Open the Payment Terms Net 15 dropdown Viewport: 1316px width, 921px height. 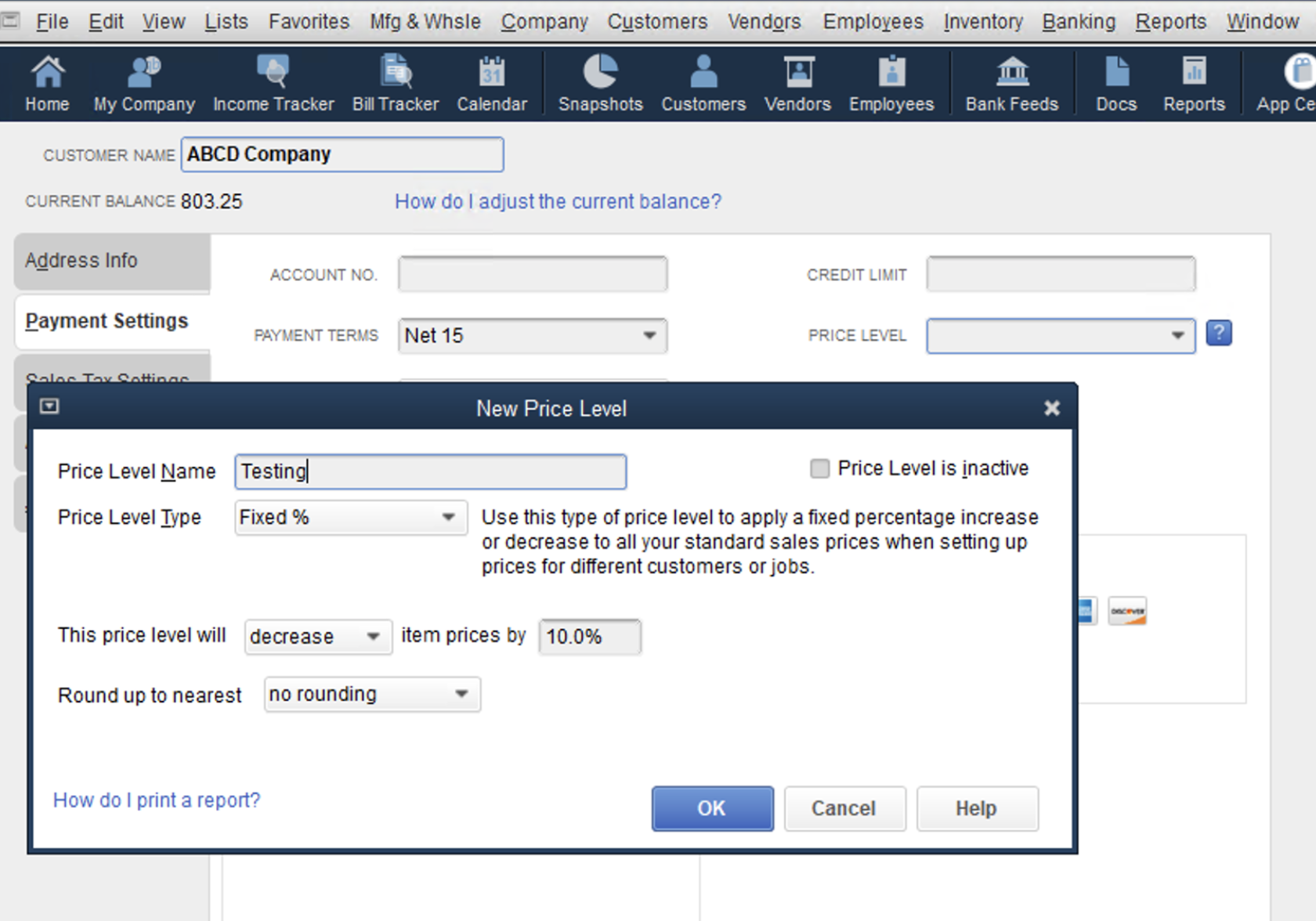649,336
